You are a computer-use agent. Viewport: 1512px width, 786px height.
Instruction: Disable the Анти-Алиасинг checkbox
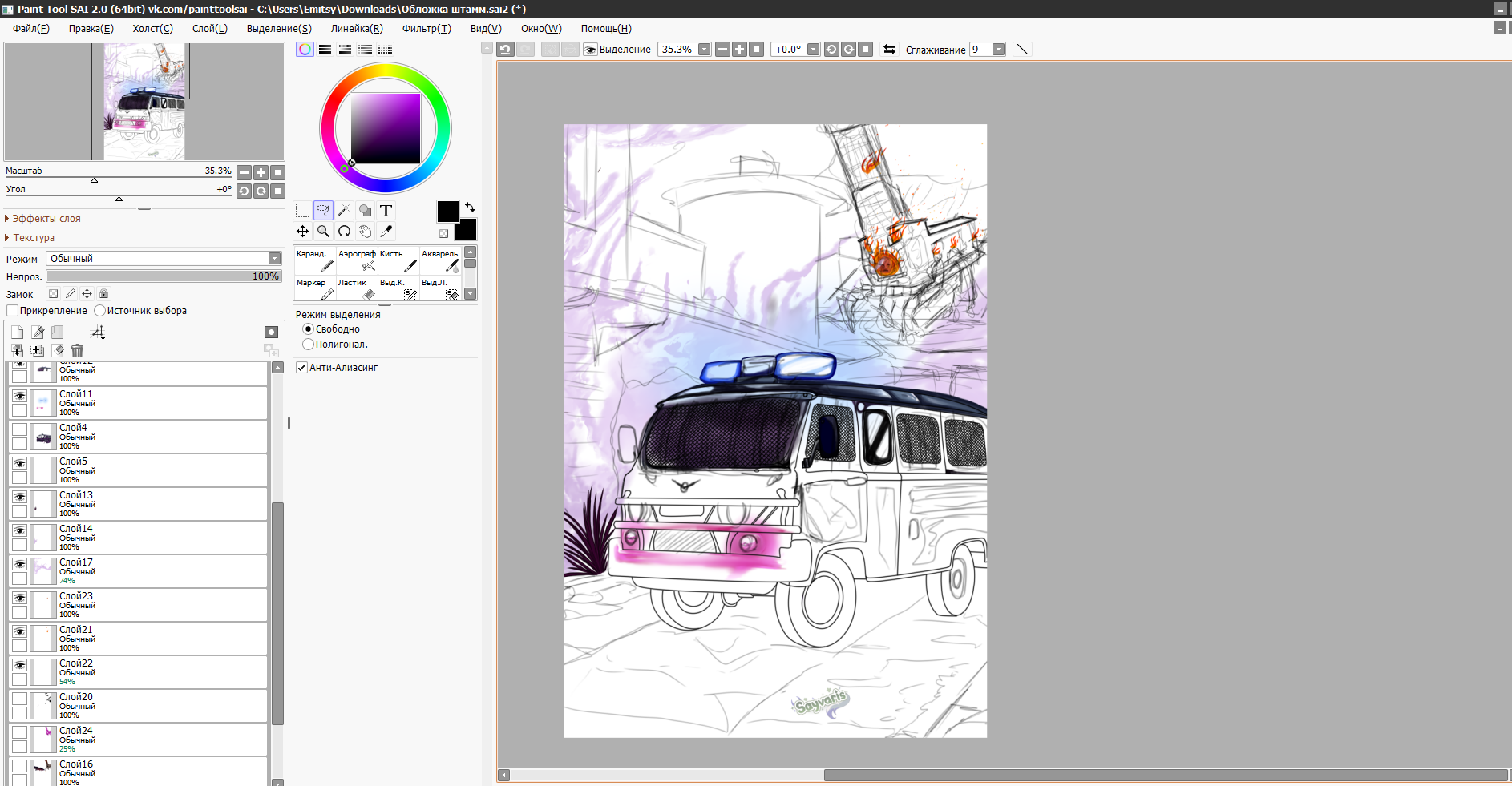(x=302, y=368)
